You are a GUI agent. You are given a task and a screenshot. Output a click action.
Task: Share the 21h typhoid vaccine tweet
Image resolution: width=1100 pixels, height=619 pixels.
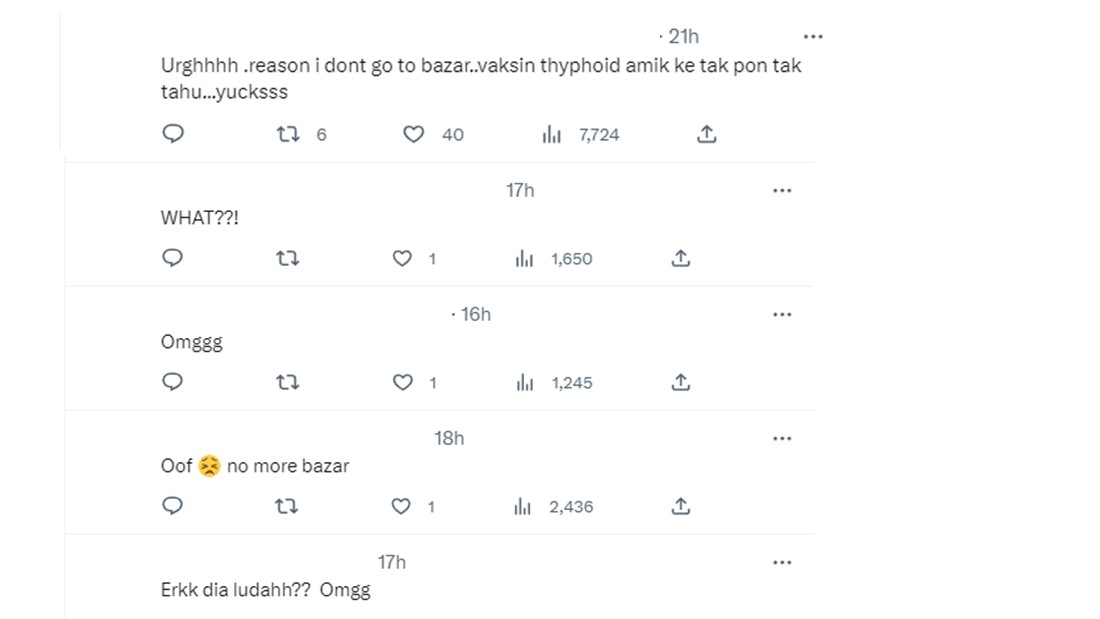[706, 134]
